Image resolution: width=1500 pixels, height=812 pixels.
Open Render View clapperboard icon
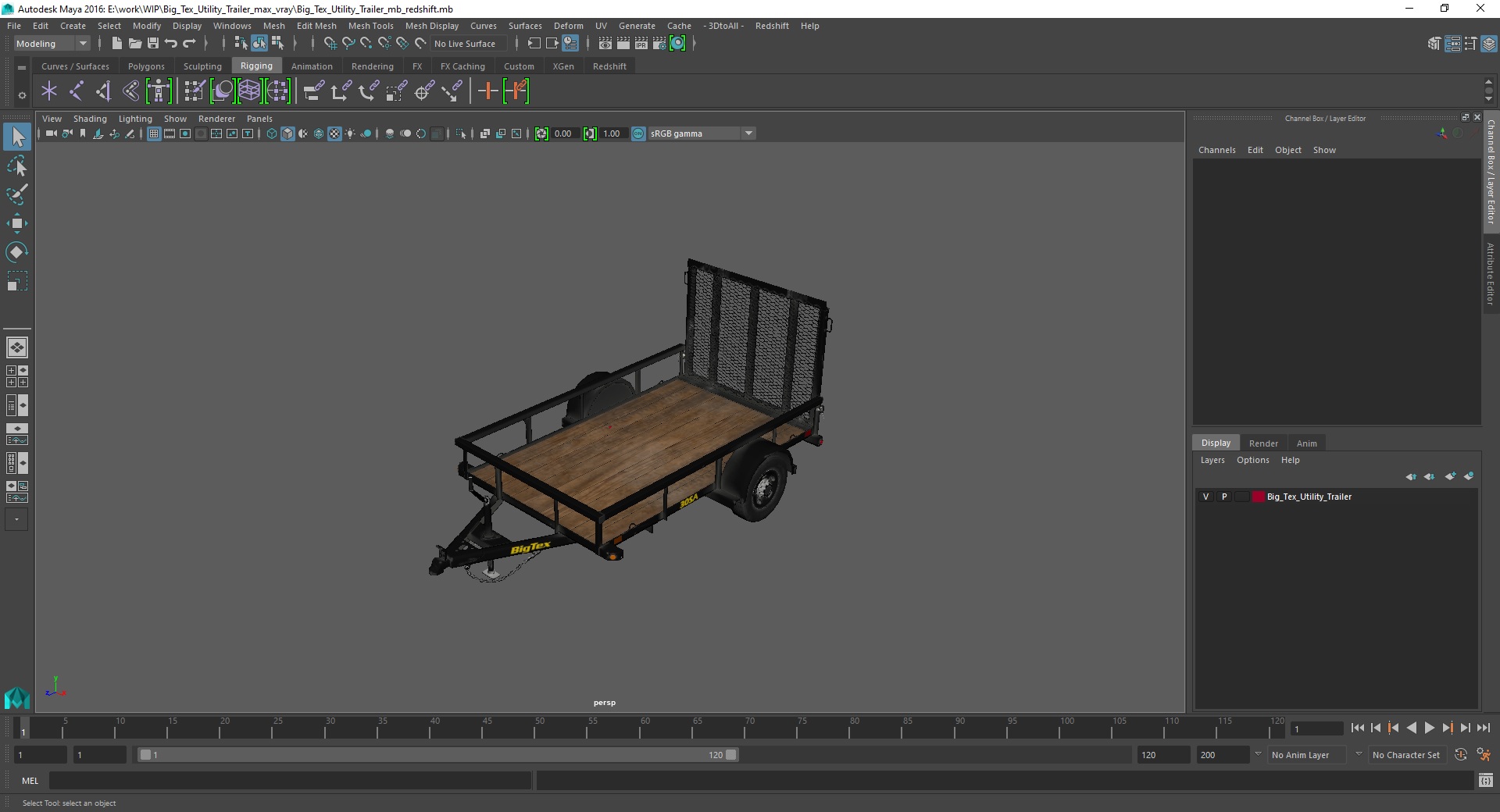tap(605, 44)
